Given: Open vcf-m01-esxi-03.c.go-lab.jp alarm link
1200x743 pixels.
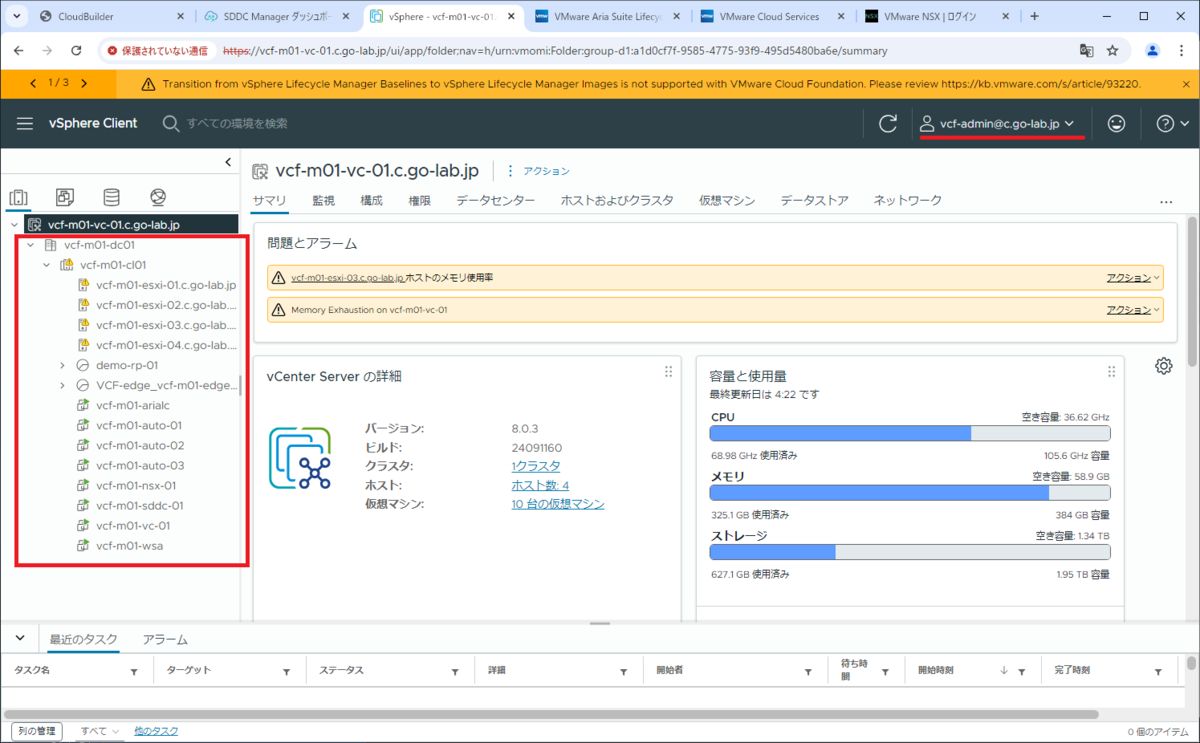Looking at the screenshot, I should [x=347, y=278].
